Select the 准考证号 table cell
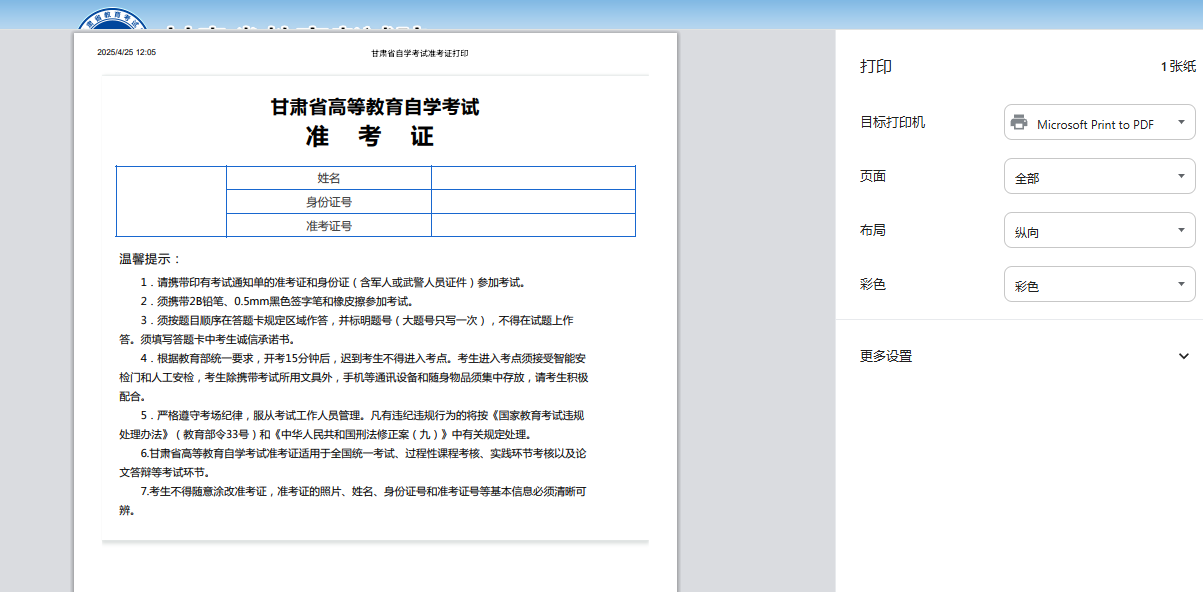Screen dimensions: 1203x592 pyautogui.click(x=329, y=226)
